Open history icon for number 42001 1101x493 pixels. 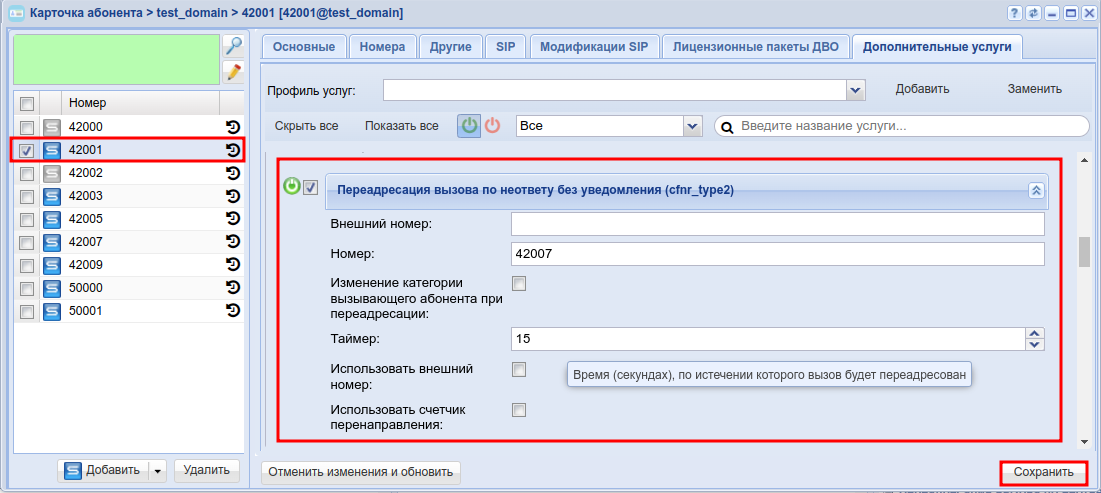[x=233, y=150]
